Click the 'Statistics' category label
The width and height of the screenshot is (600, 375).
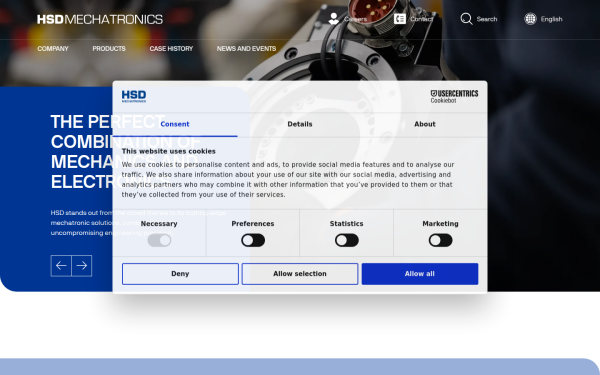(x=347, y=224)
